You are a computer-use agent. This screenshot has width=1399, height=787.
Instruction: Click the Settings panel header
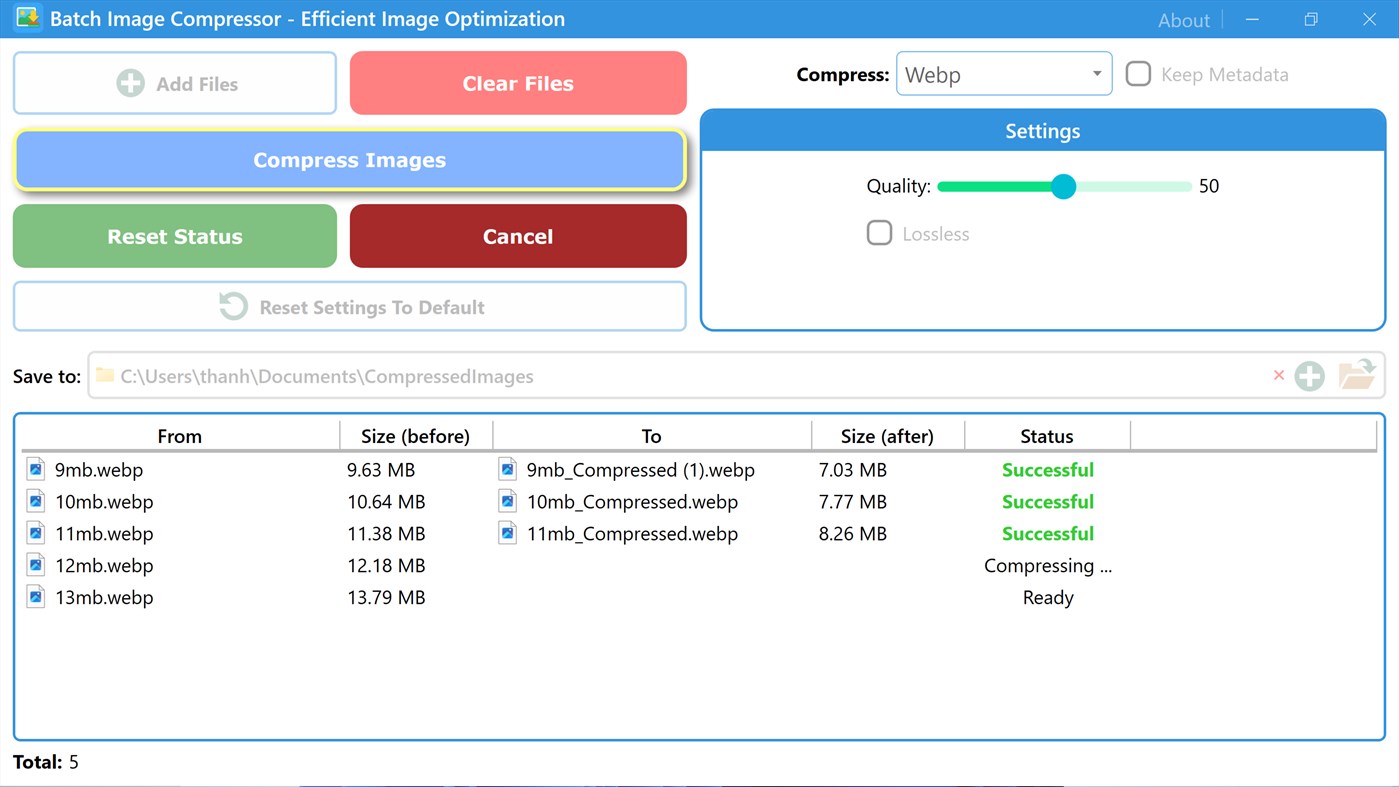click(x=1043, y=131)
